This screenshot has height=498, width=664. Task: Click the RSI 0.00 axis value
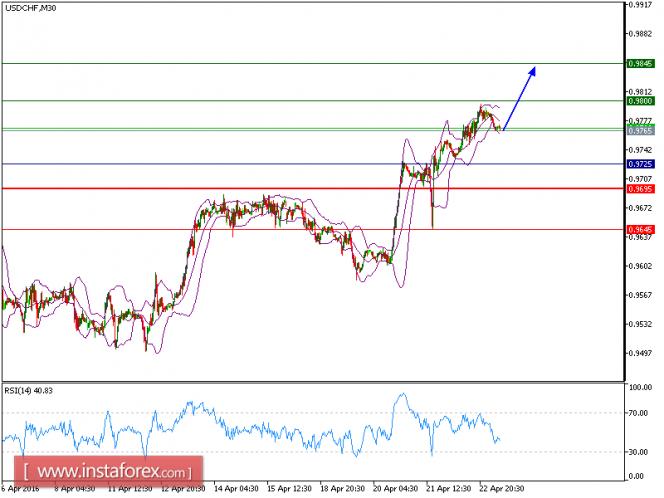(x=636, y=476)
